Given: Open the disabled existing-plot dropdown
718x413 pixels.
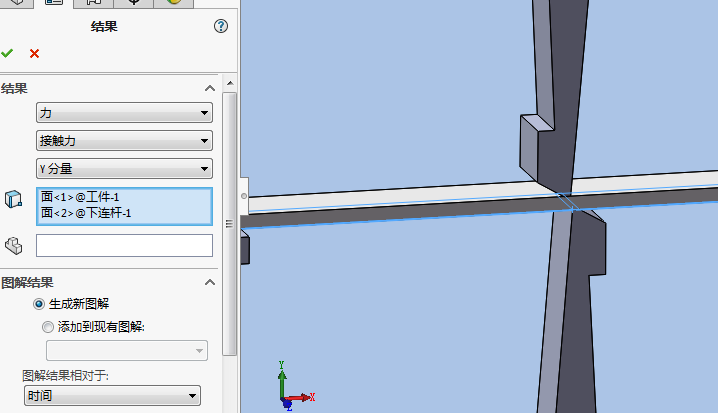Looking at the screenshot, I should (x=127, y=351).
